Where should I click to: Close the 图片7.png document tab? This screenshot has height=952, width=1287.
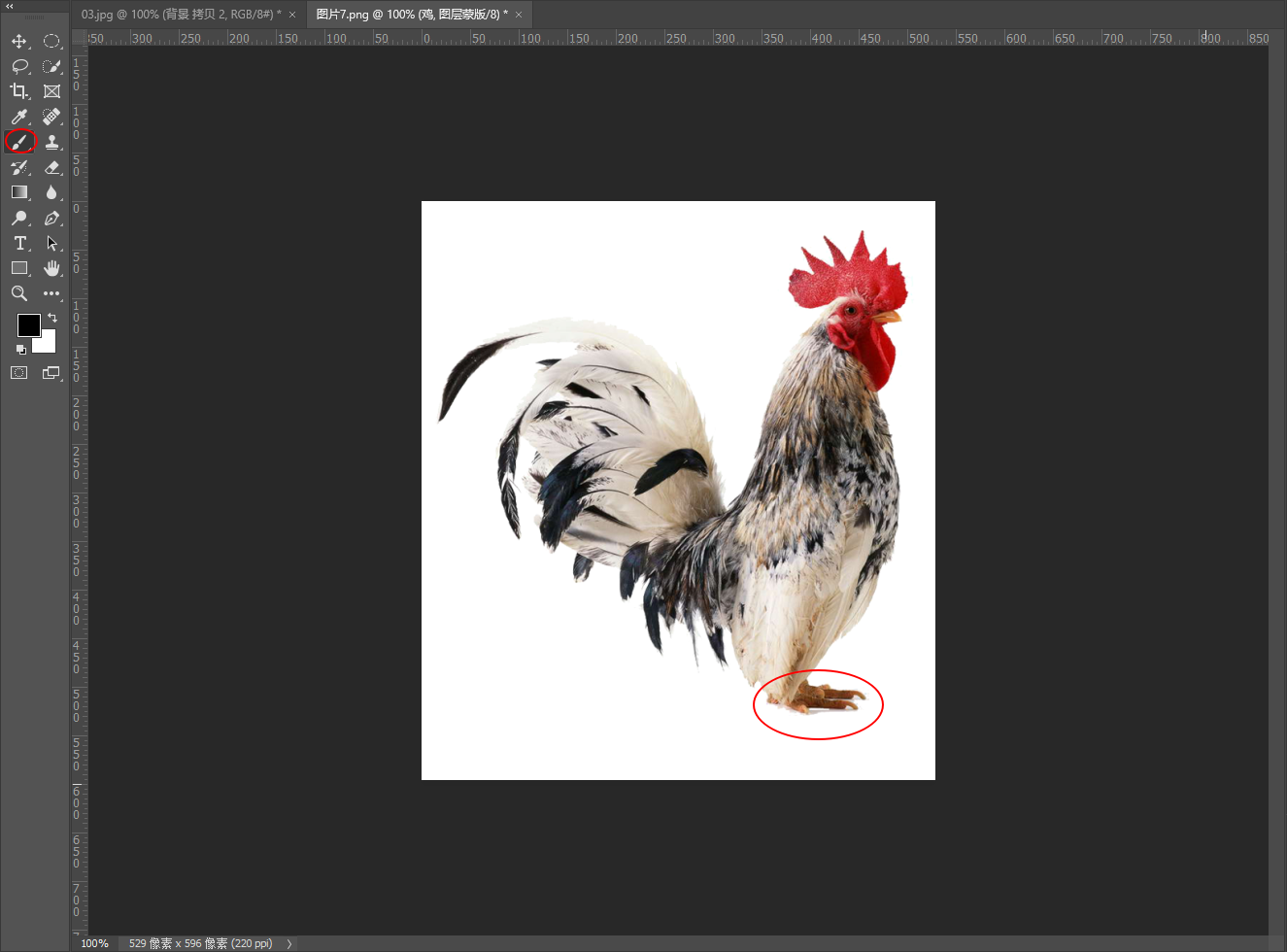[x=519, y=15]
